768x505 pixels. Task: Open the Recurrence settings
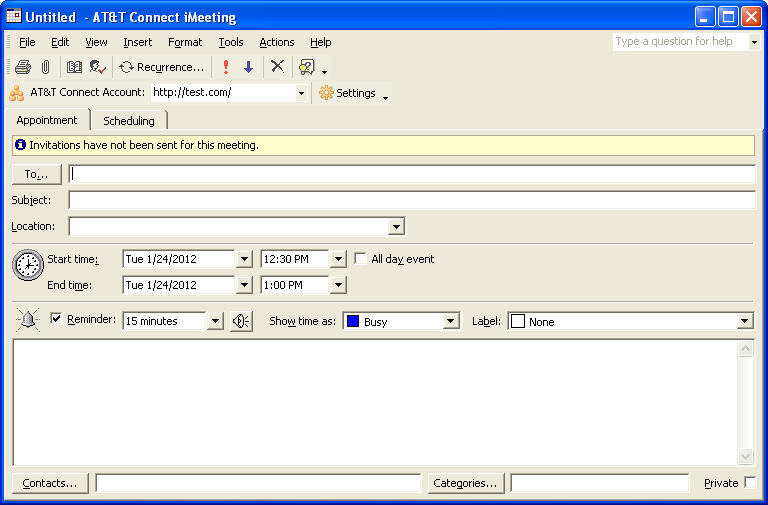click(162, 67)
